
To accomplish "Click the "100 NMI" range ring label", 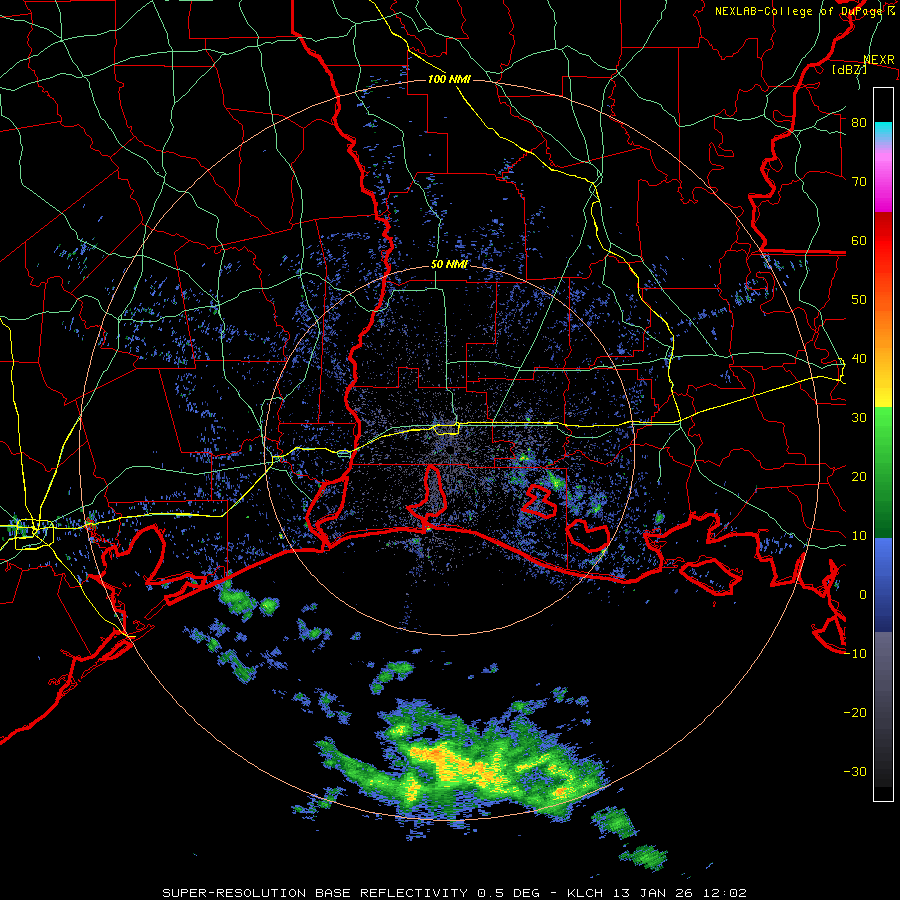I will 449,79.
